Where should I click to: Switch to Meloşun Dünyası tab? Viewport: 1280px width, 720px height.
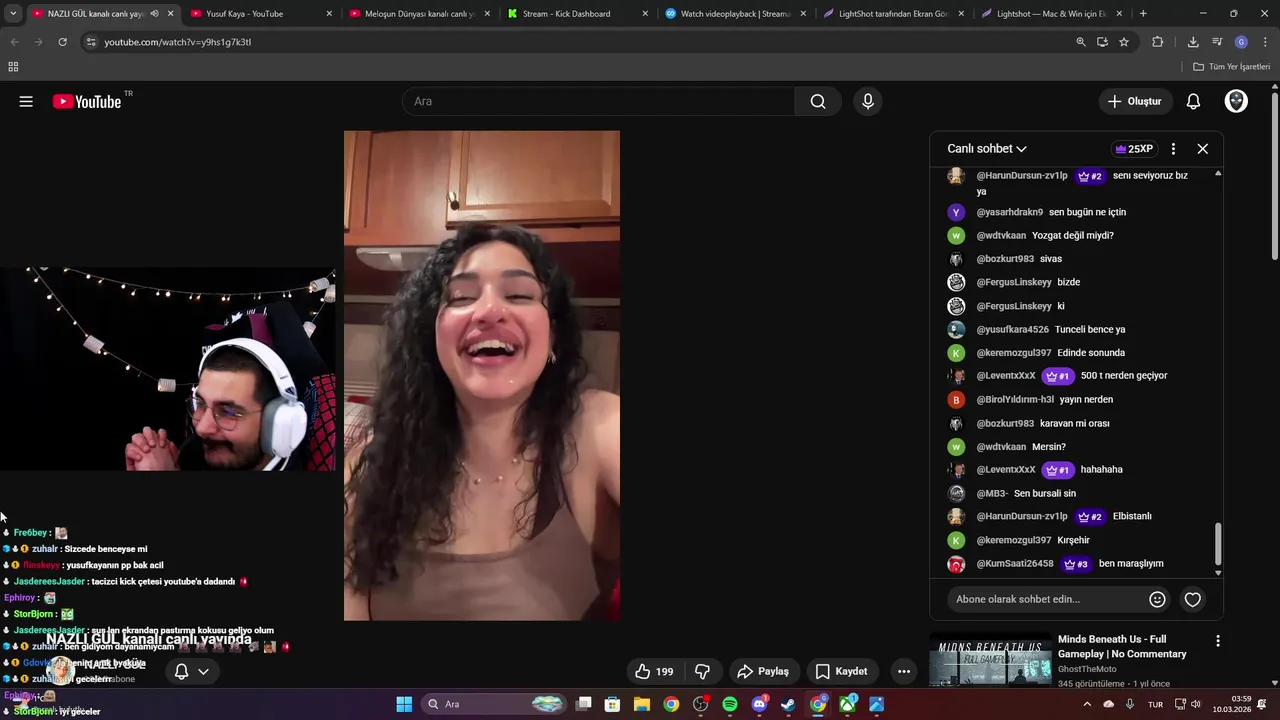[x=418, y=14]
